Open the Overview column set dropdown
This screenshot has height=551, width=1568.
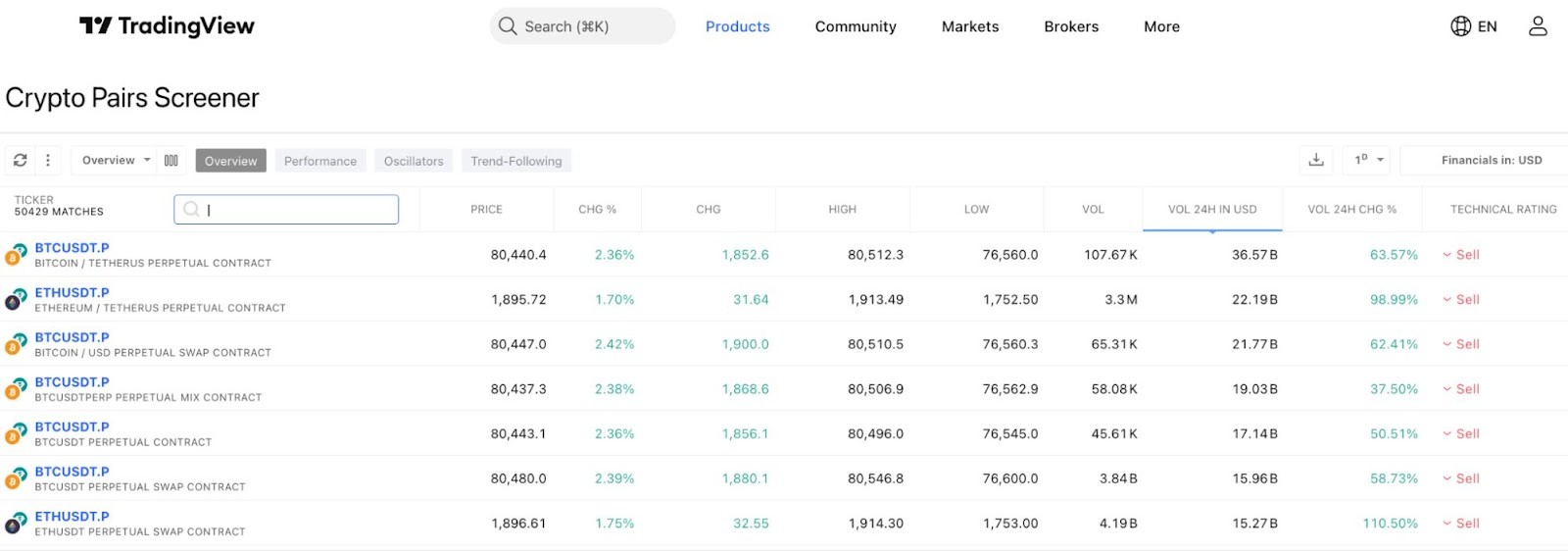pyautogui.click(x=117, y=160)
